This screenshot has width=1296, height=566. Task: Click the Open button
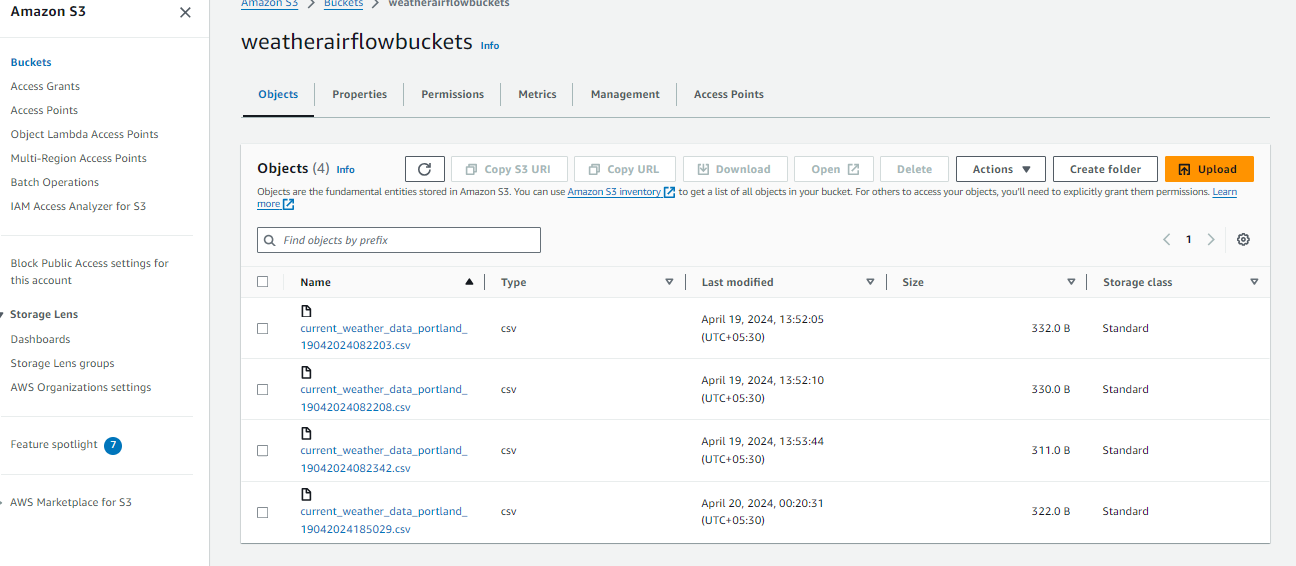834,169
